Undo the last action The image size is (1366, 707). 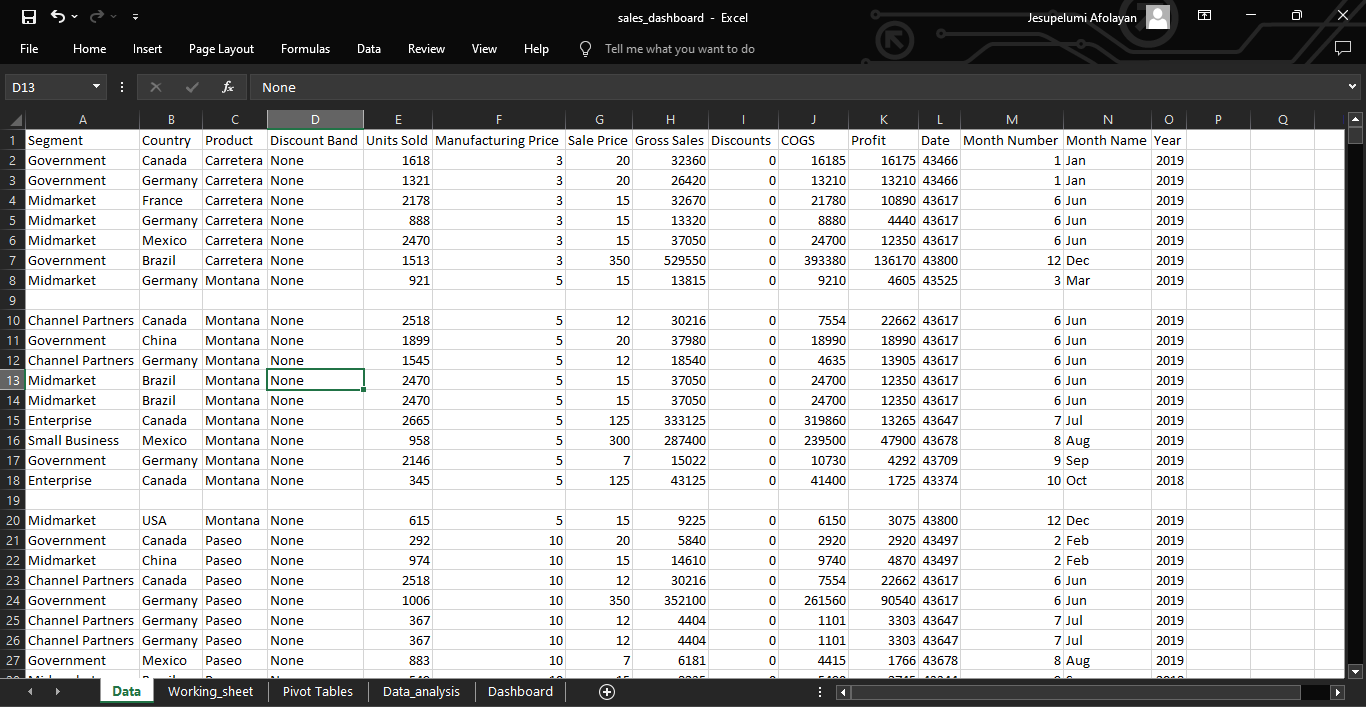(58, 17)
